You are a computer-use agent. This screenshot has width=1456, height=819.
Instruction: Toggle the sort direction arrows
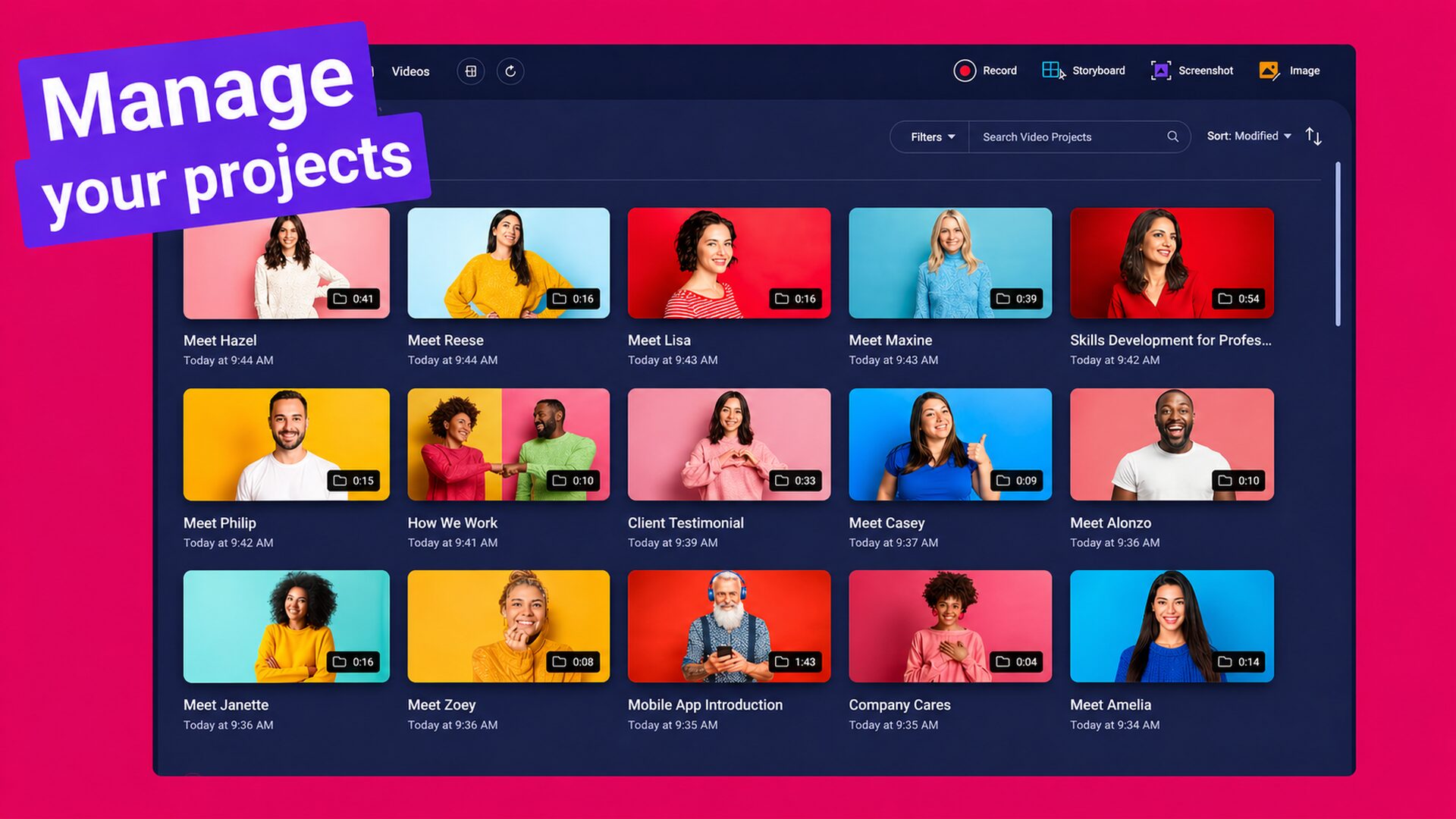[1313, 136]
